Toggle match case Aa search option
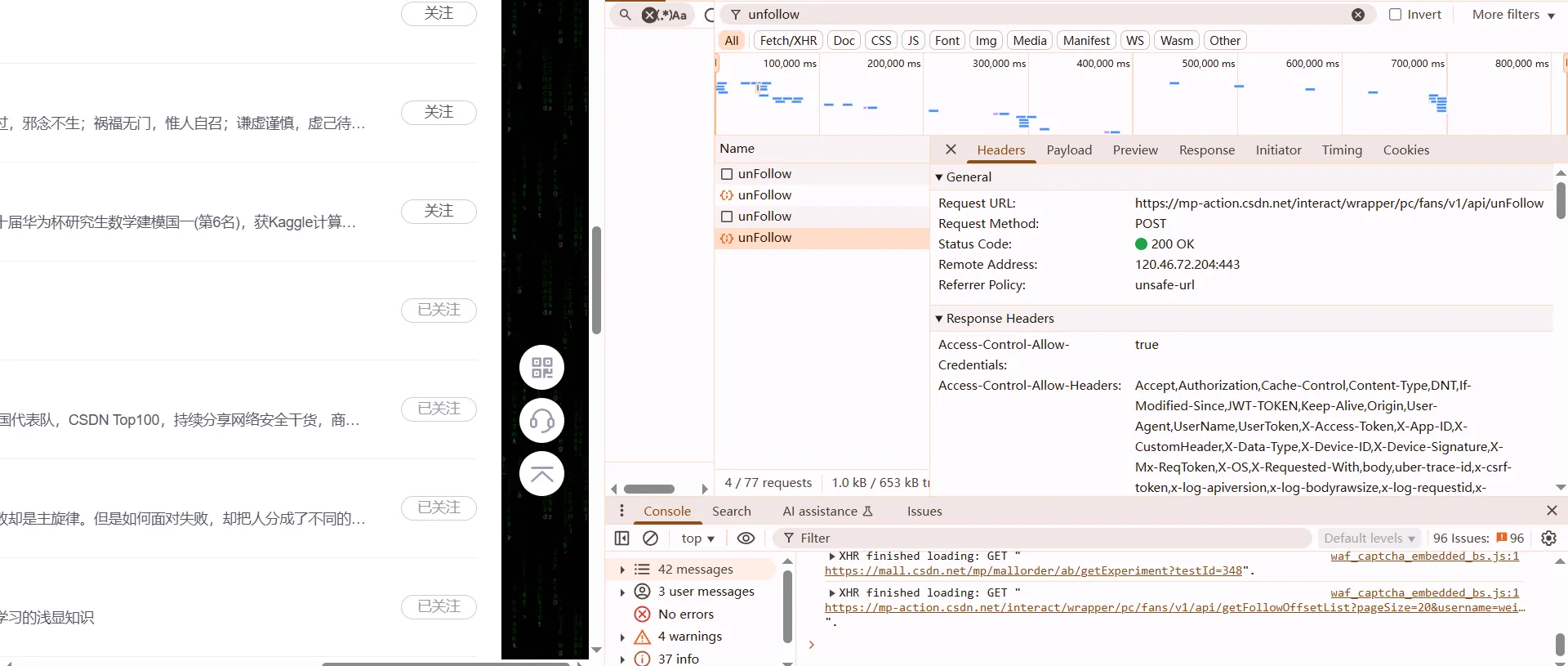 pyautogui.click(x=679, y=15)
